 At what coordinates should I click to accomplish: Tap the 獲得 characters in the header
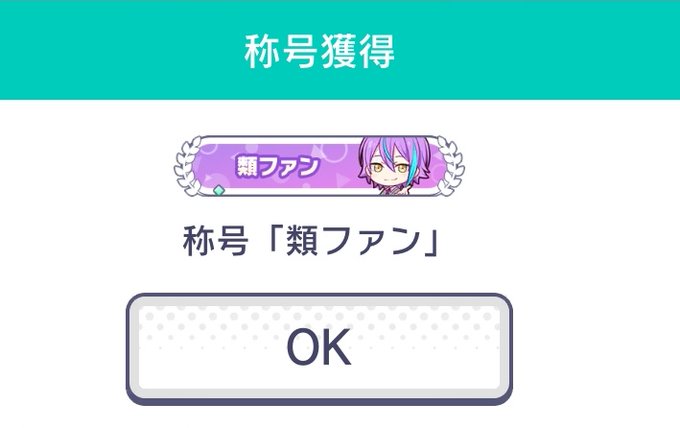point(357,52)
